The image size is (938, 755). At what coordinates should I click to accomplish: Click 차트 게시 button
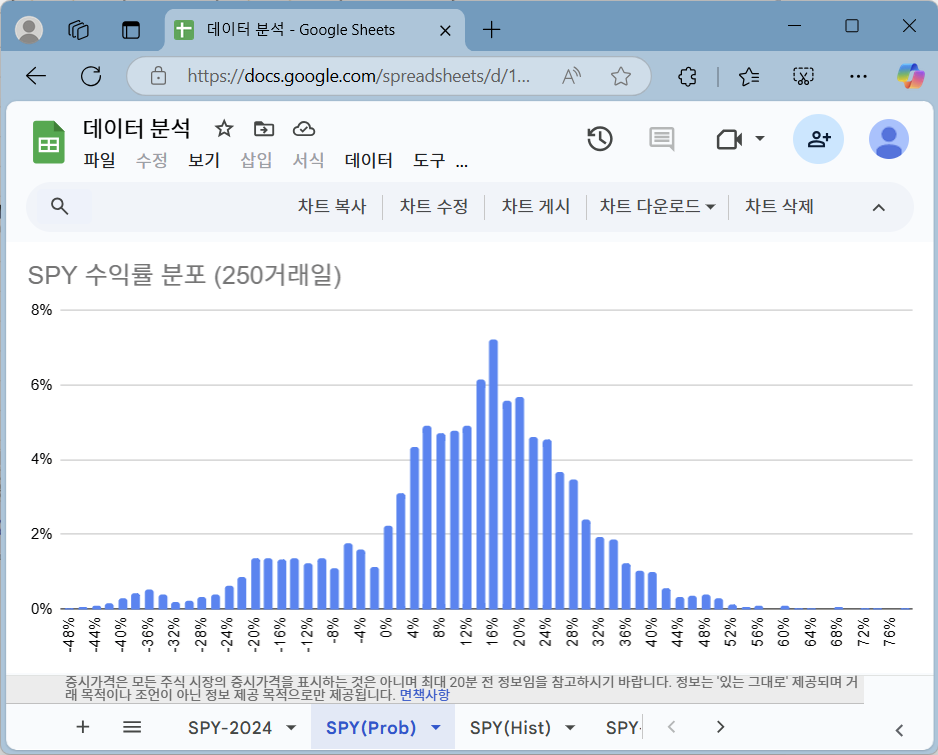pos(535,206)
